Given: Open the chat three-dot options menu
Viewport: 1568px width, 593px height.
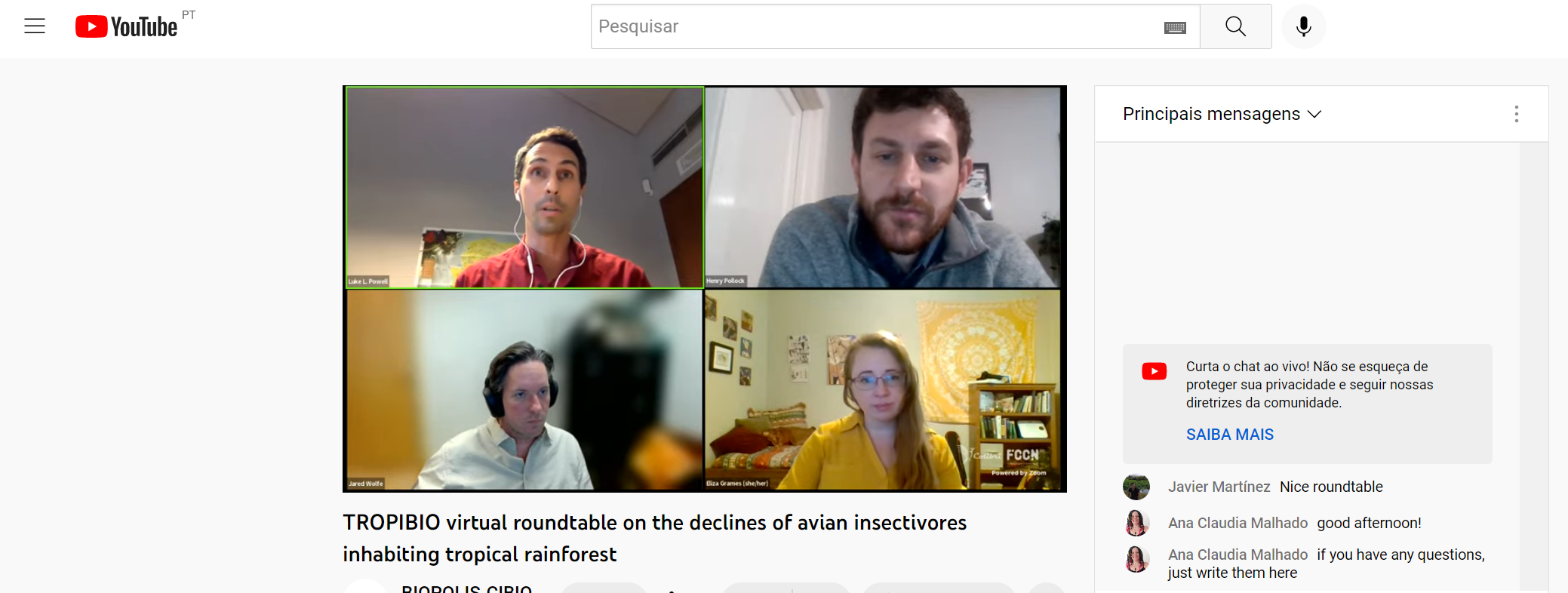Looking at the screenshot, I should pyautogui.click(x=1516, y=114).
